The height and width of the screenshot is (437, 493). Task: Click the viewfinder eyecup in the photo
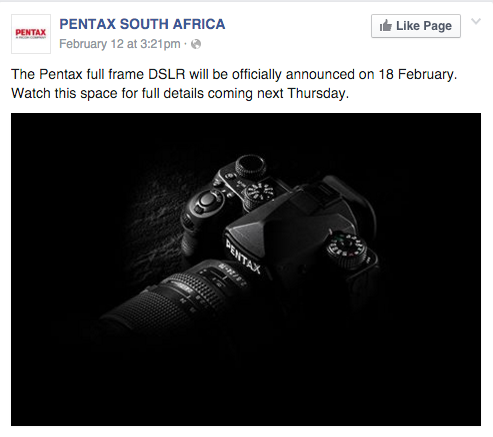(353, 200)
